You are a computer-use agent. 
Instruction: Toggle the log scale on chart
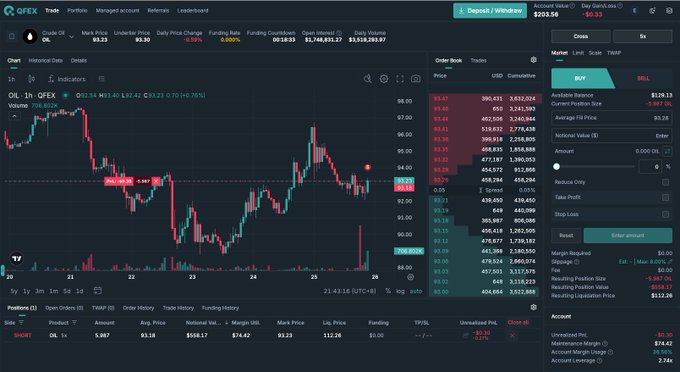point(400,291)
